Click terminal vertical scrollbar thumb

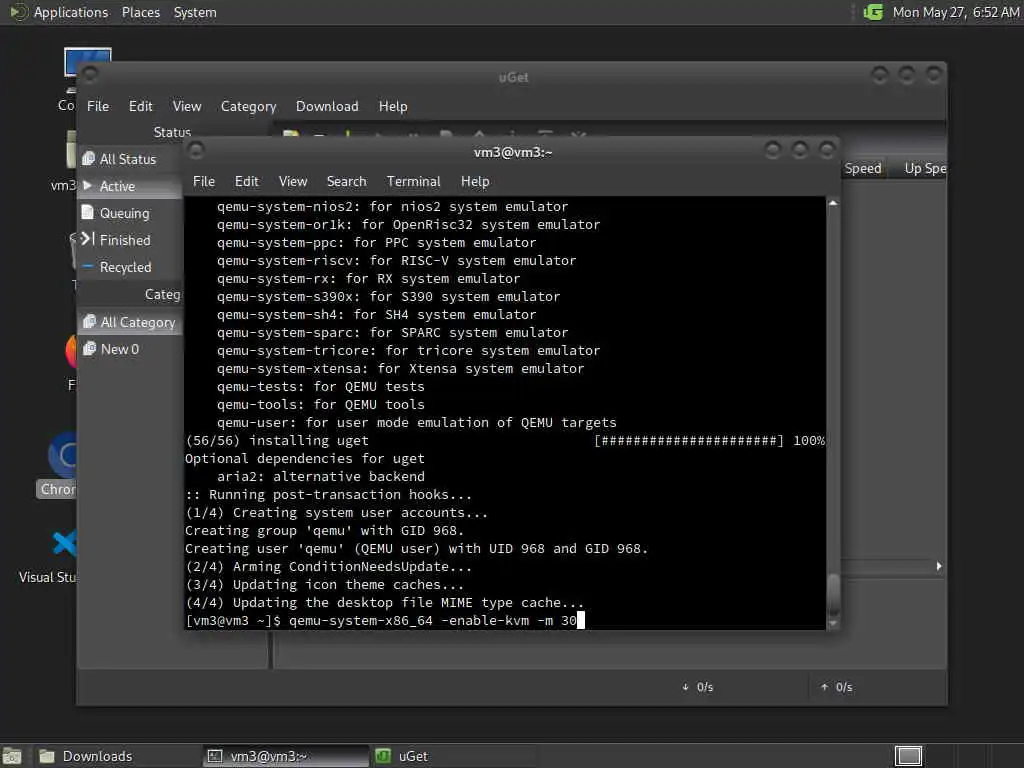(x=833, y=594)
